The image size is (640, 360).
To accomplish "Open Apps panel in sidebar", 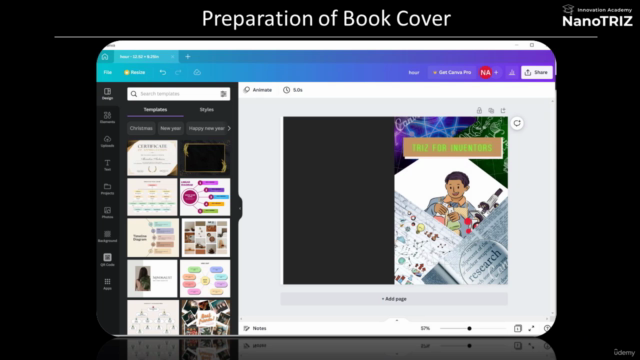I will [x=107, y=284].
